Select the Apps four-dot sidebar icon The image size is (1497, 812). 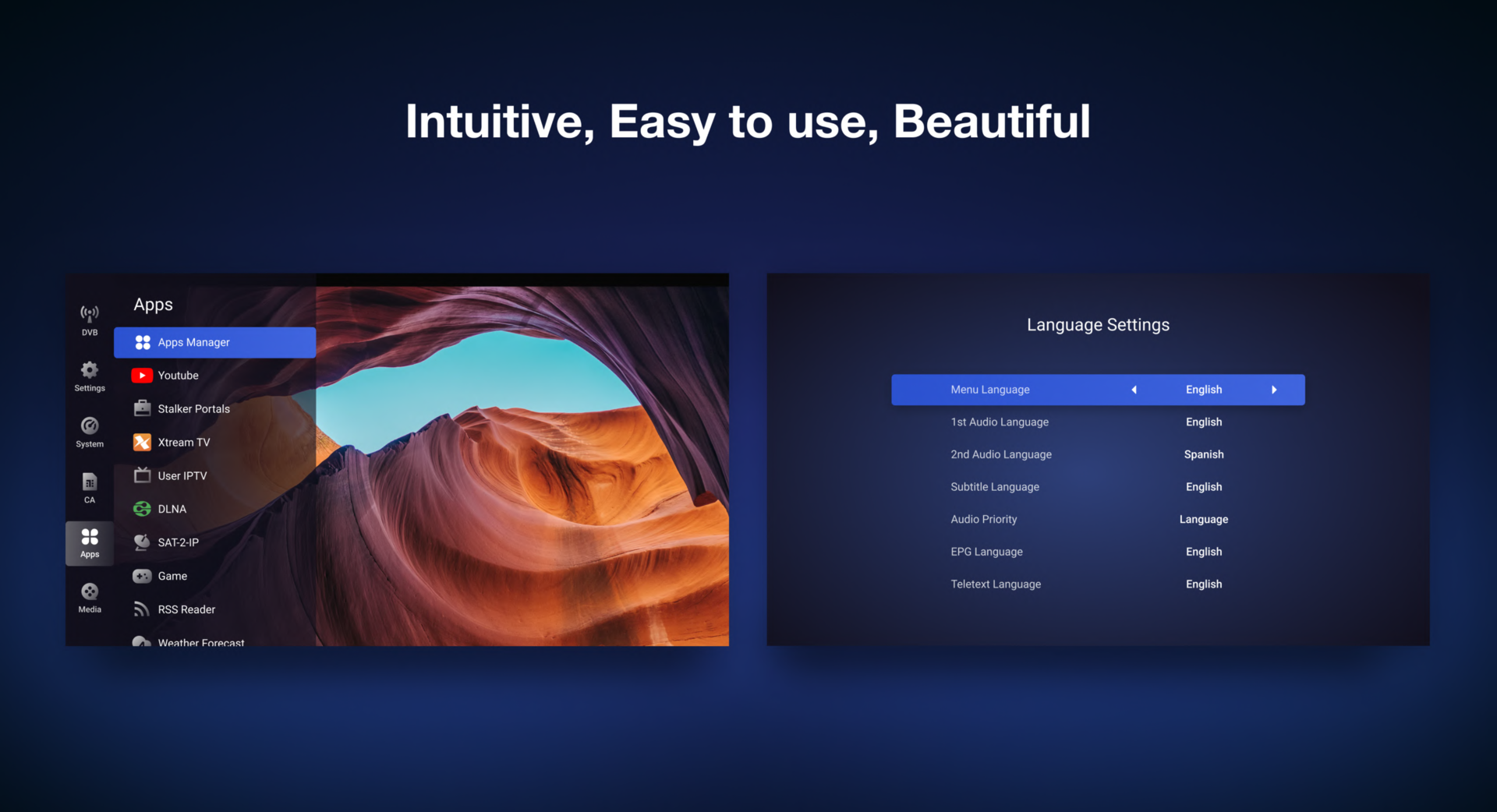pos(90,537)
